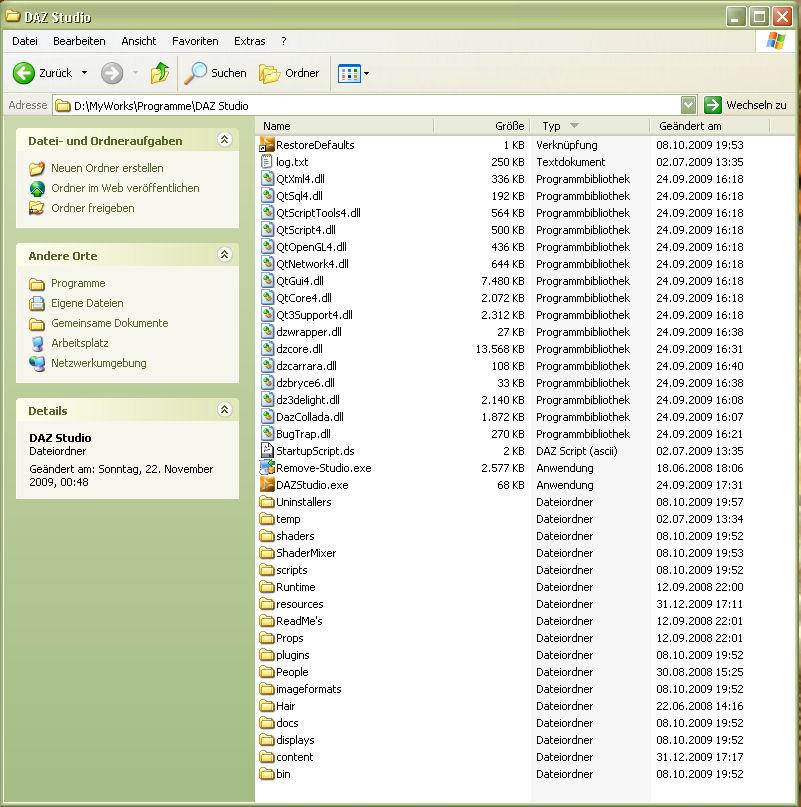This screenshot has height=807, width=801.
Task: Collapse the Details panel
Action: (224, 410)
